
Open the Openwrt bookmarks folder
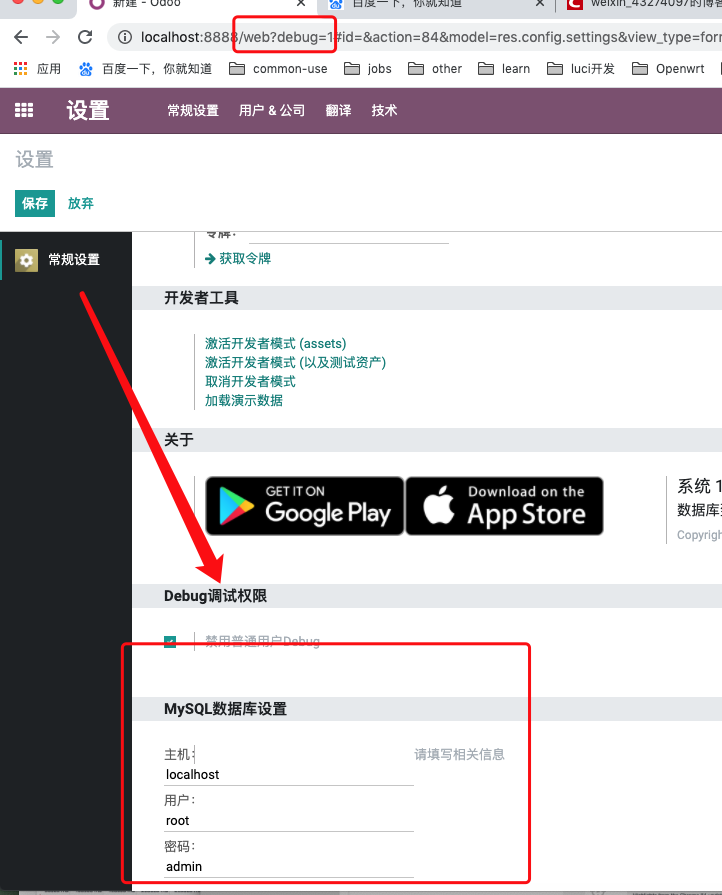pyautogui.click(x=668, y=69)
